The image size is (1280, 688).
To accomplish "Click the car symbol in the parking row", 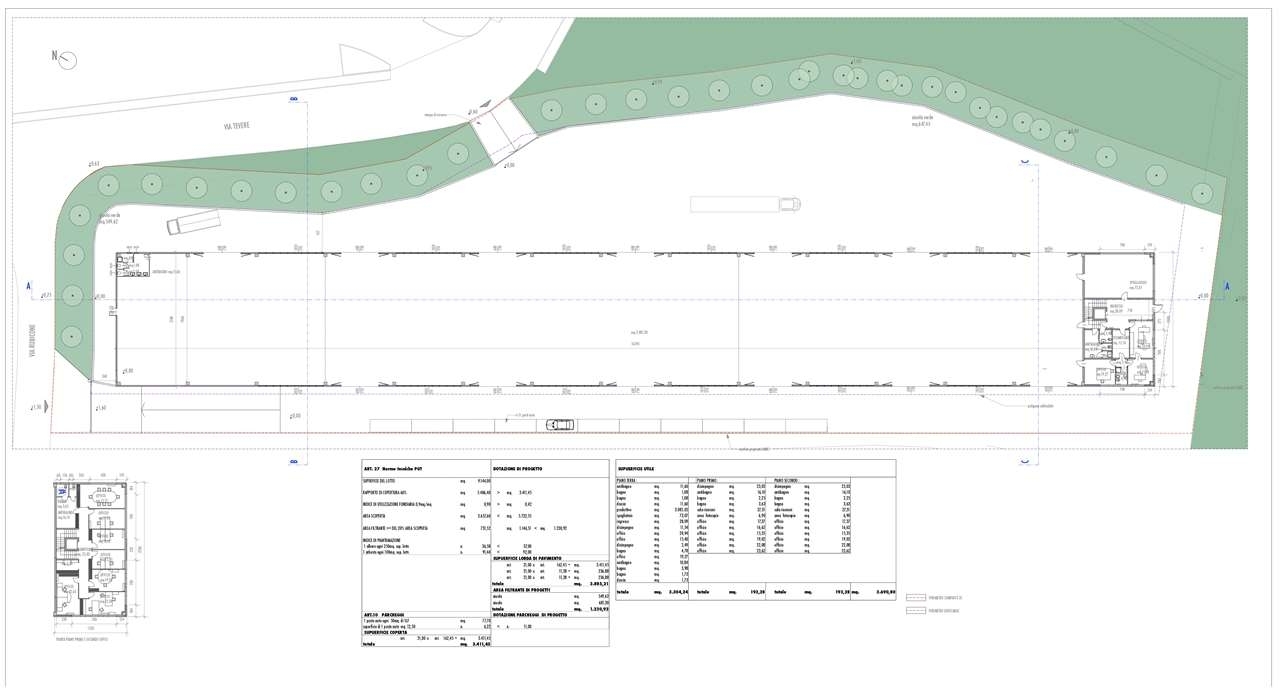I will [560, 425].
